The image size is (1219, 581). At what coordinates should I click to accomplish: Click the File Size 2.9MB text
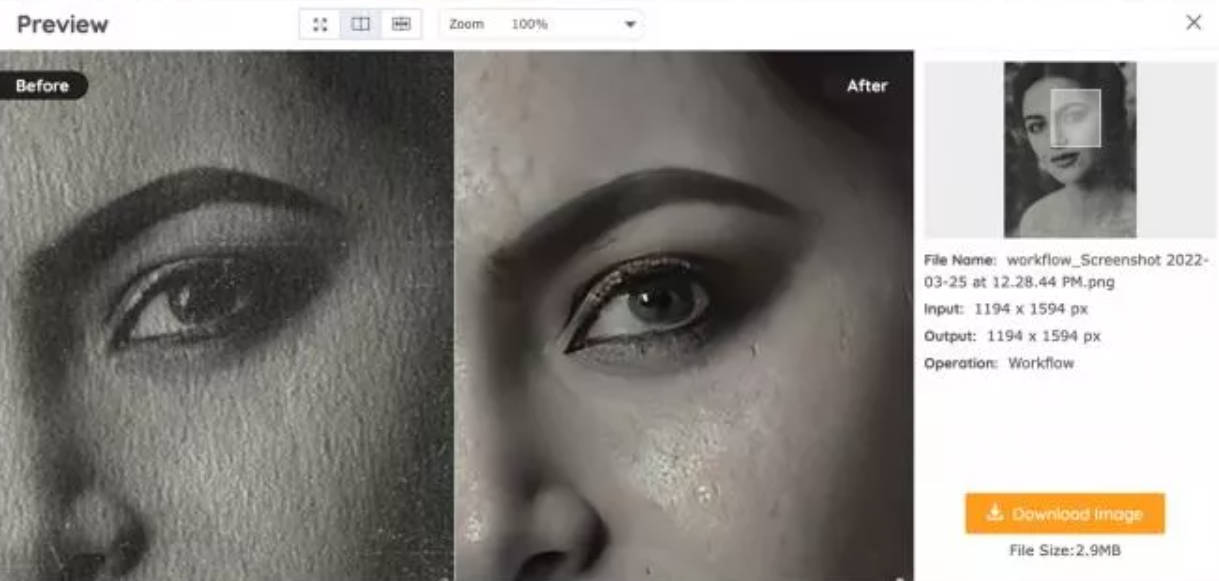1064,550
